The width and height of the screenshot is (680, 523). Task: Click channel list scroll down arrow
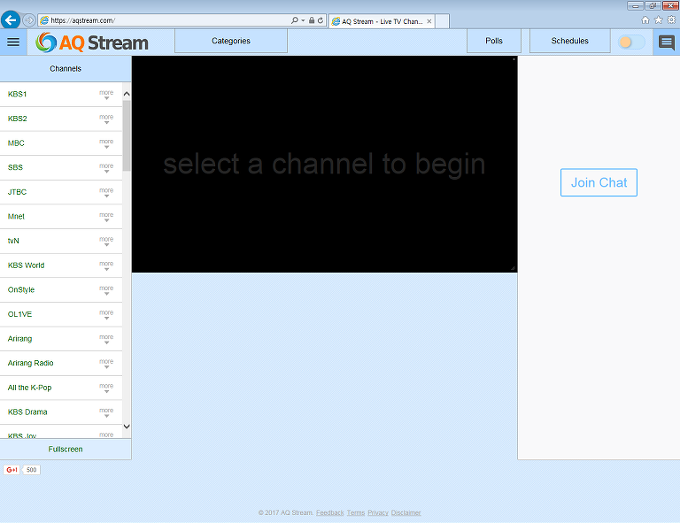tap(127, 426)
